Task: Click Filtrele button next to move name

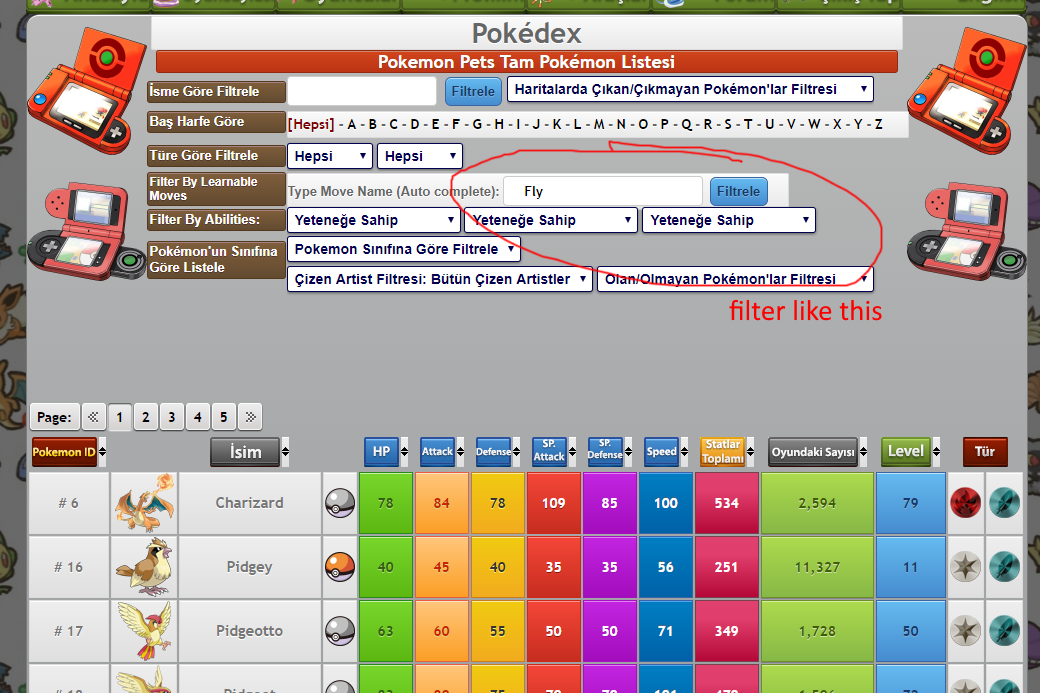Action: point(738,191)
